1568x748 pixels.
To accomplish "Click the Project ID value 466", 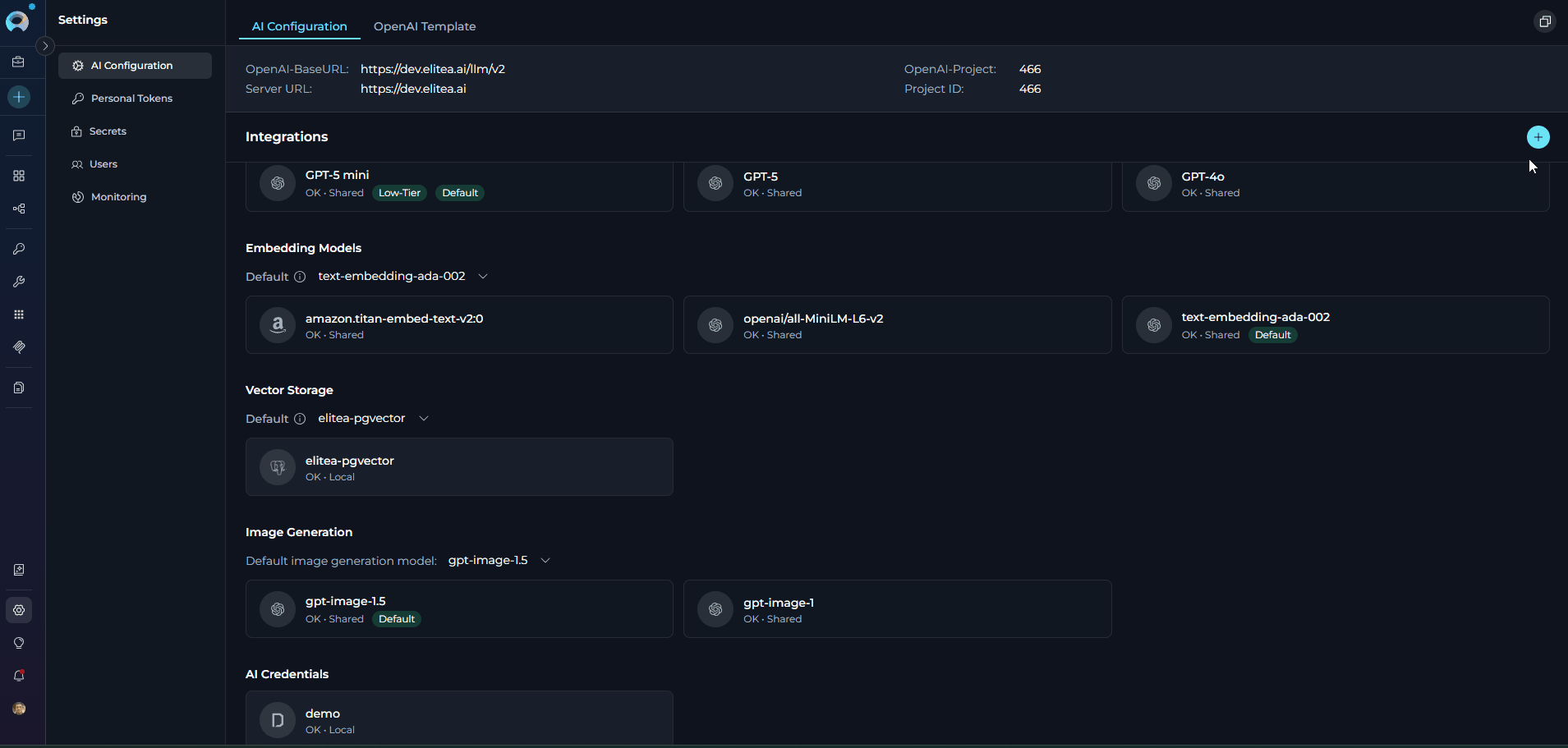I will coord(1030,89).
